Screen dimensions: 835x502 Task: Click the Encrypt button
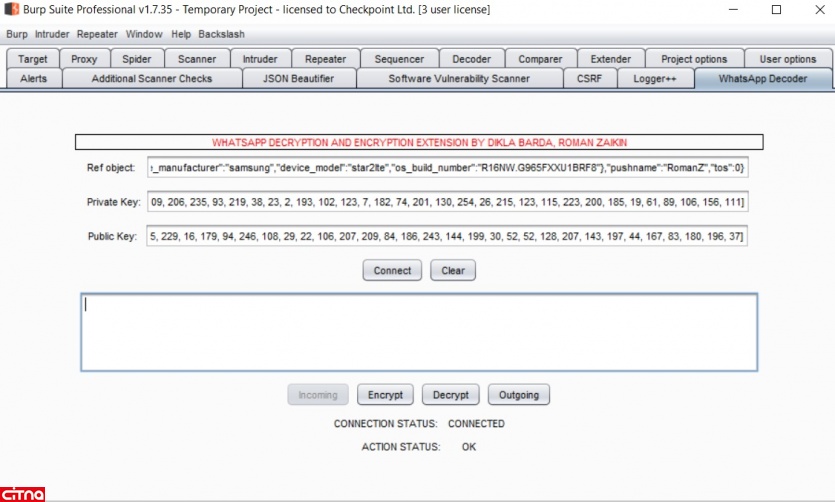pos(385,395)
